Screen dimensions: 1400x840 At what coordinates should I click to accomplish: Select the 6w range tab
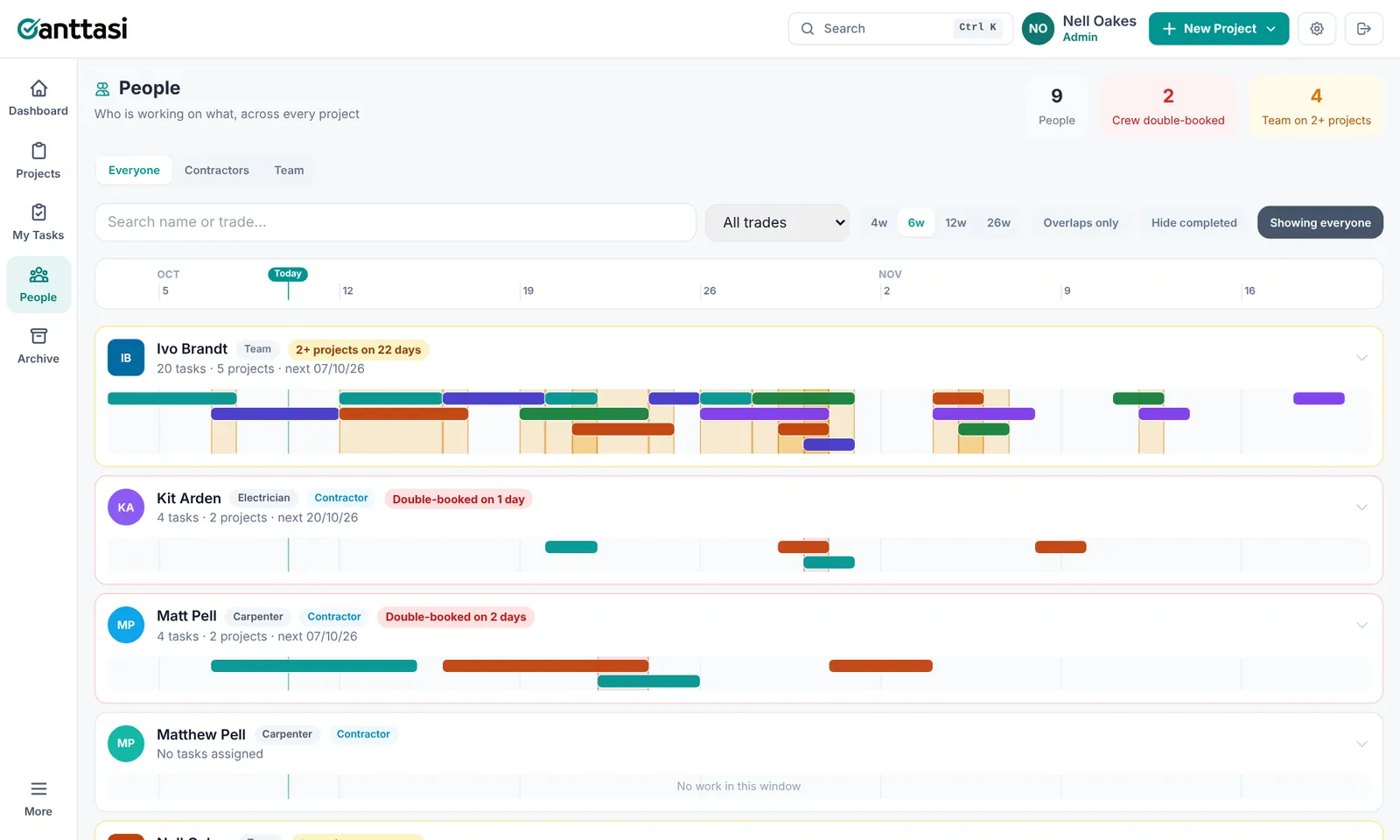pyautogui.click(x=916, y=223)
